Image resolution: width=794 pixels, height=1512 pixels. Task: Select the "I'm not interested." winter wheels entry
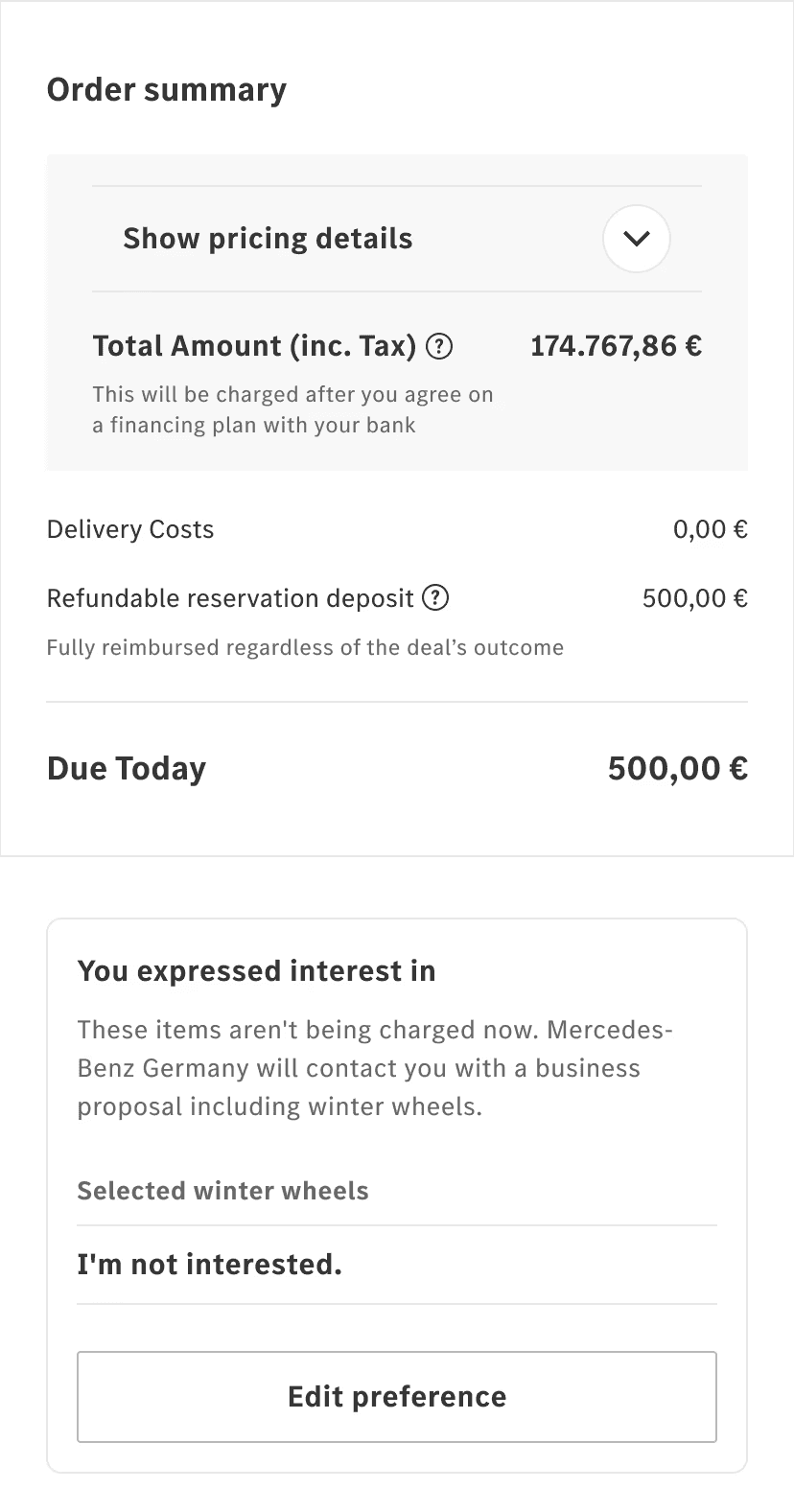pos(209,1265)
